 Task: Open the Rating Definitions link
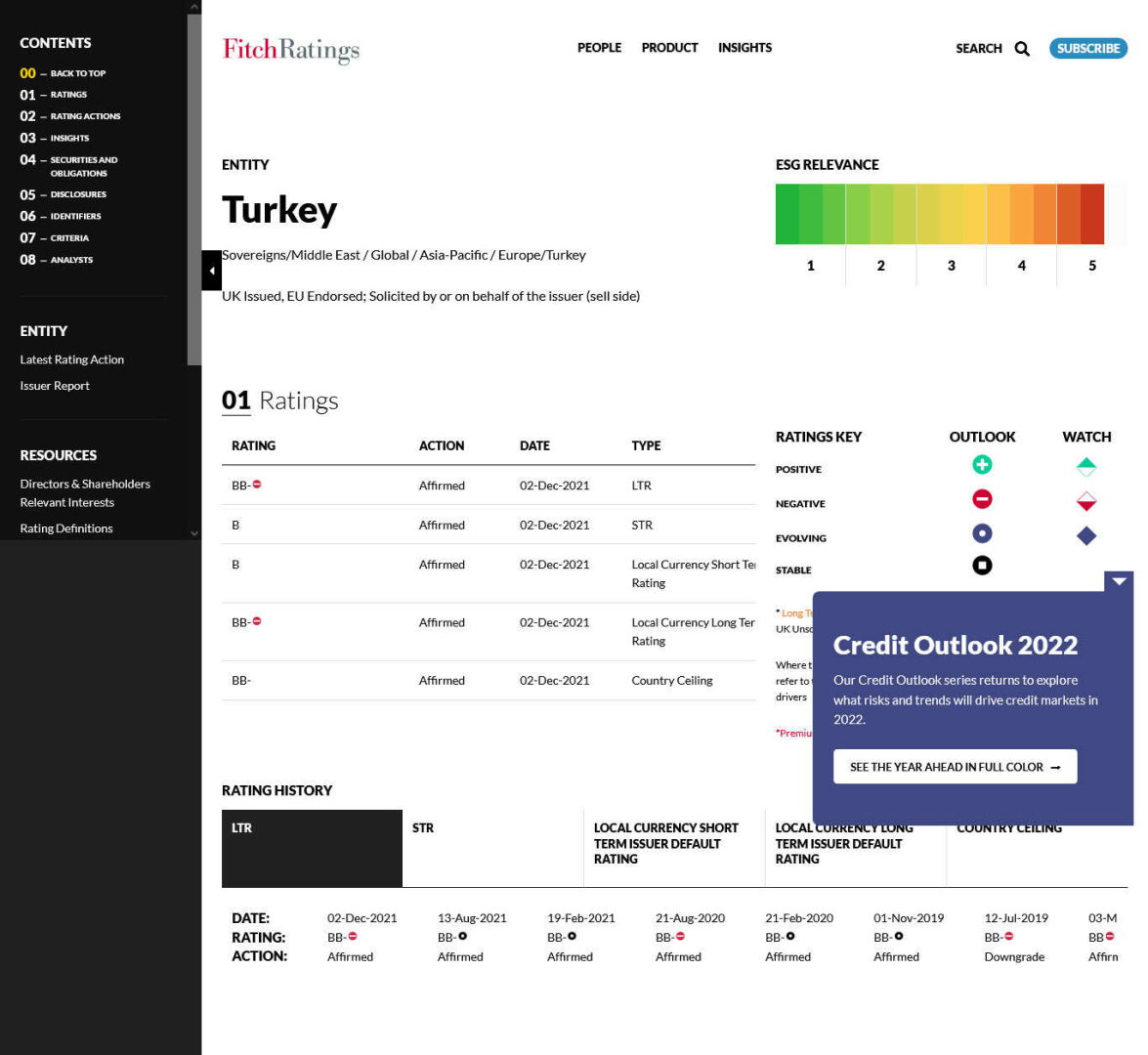tap(66, 528)
